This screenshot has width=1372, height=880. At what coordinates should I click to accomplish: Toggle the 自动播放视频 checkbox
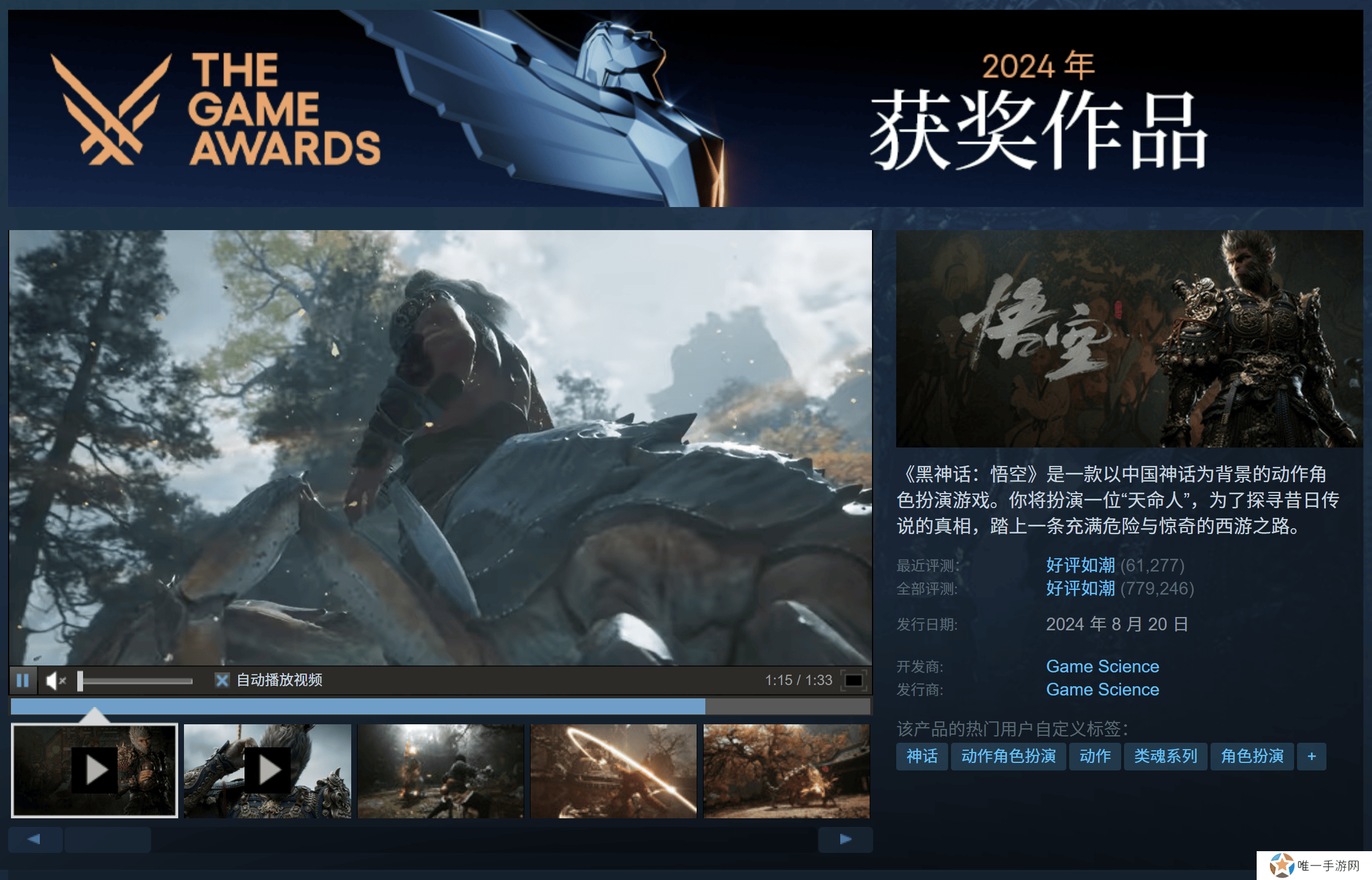tap(222, 680)
